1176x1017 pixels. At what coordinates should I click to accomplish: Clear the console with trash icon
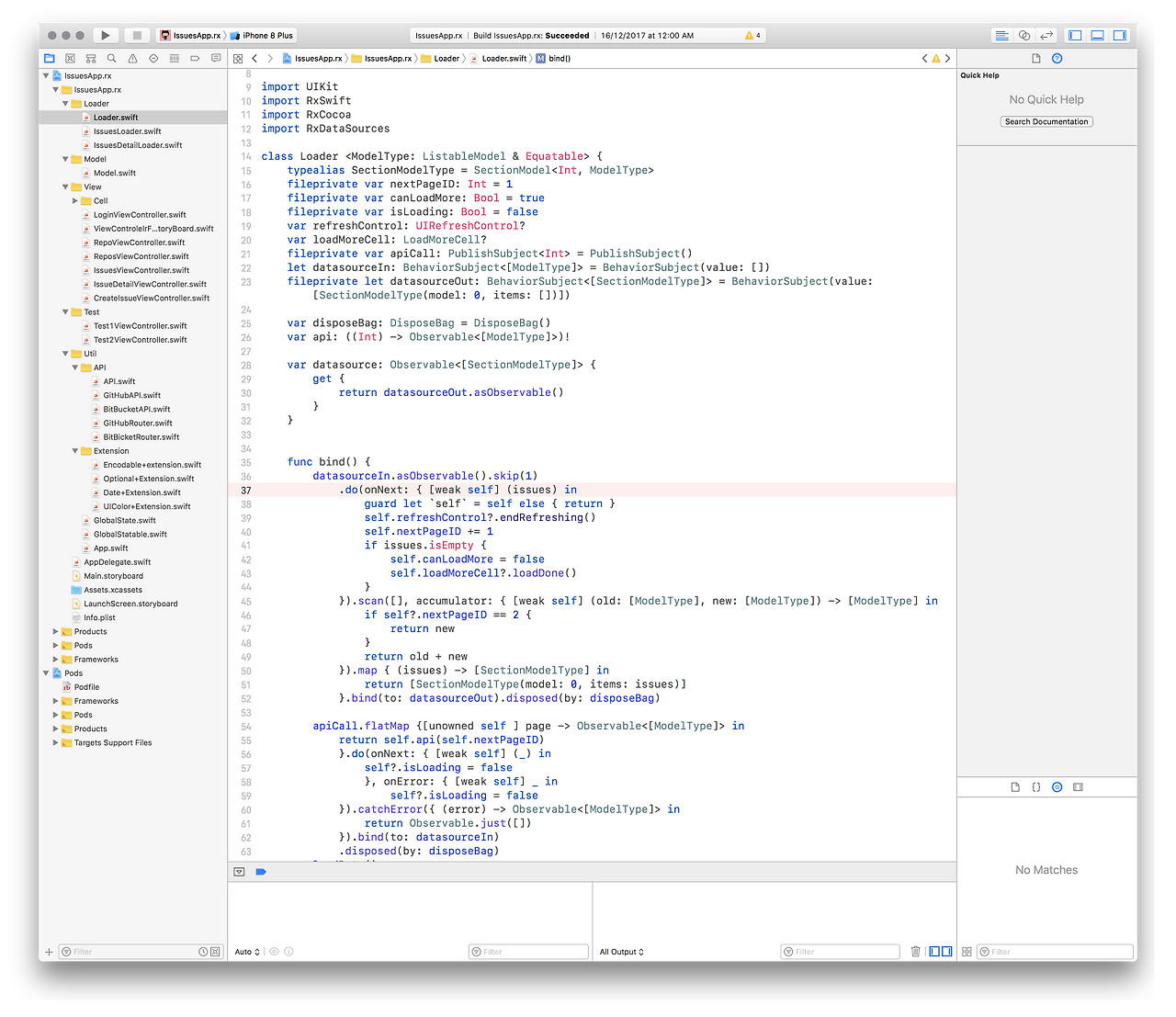tap(915, 951)
